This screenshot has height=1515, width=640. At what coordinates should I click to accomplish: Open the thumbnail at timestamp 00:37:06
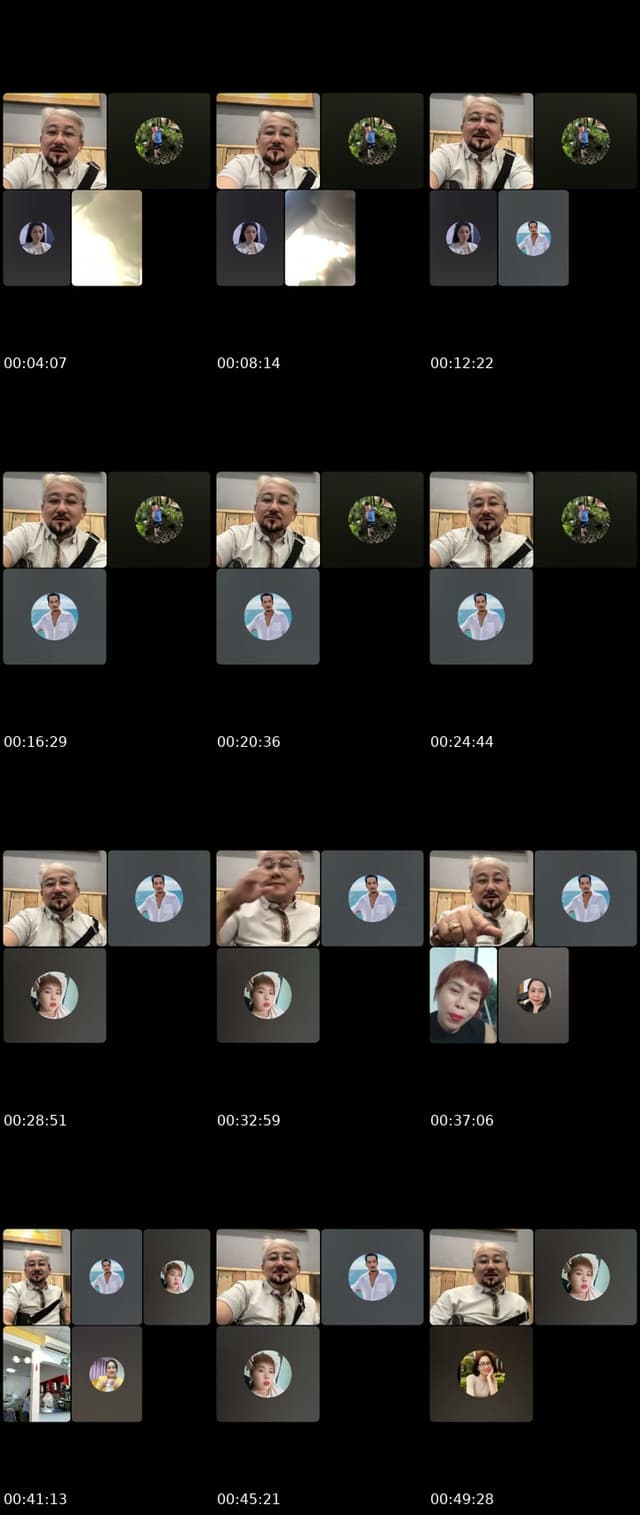point(533,947)
